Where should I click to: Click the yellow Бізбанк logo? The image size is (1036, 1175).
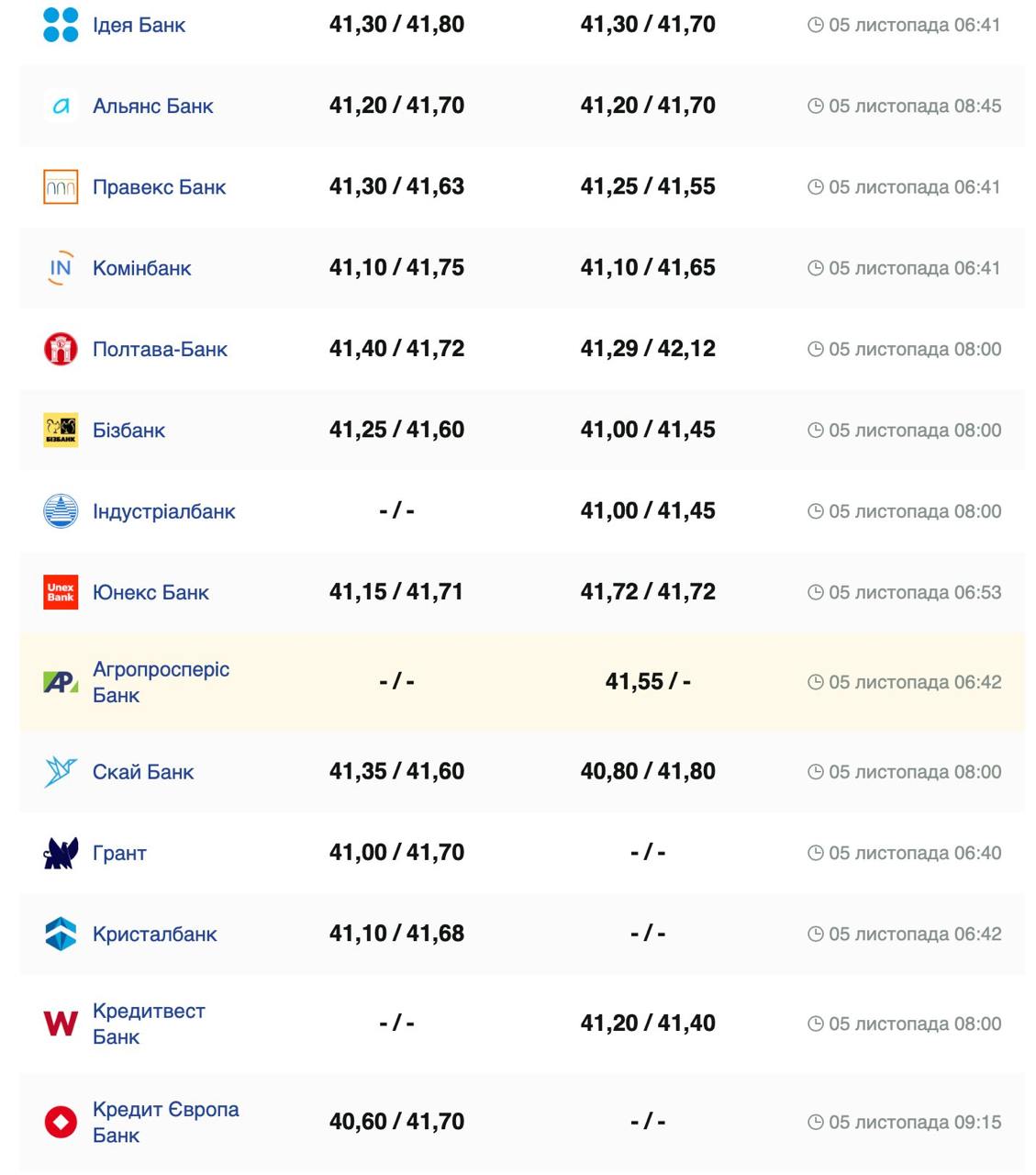pos(61,430)
